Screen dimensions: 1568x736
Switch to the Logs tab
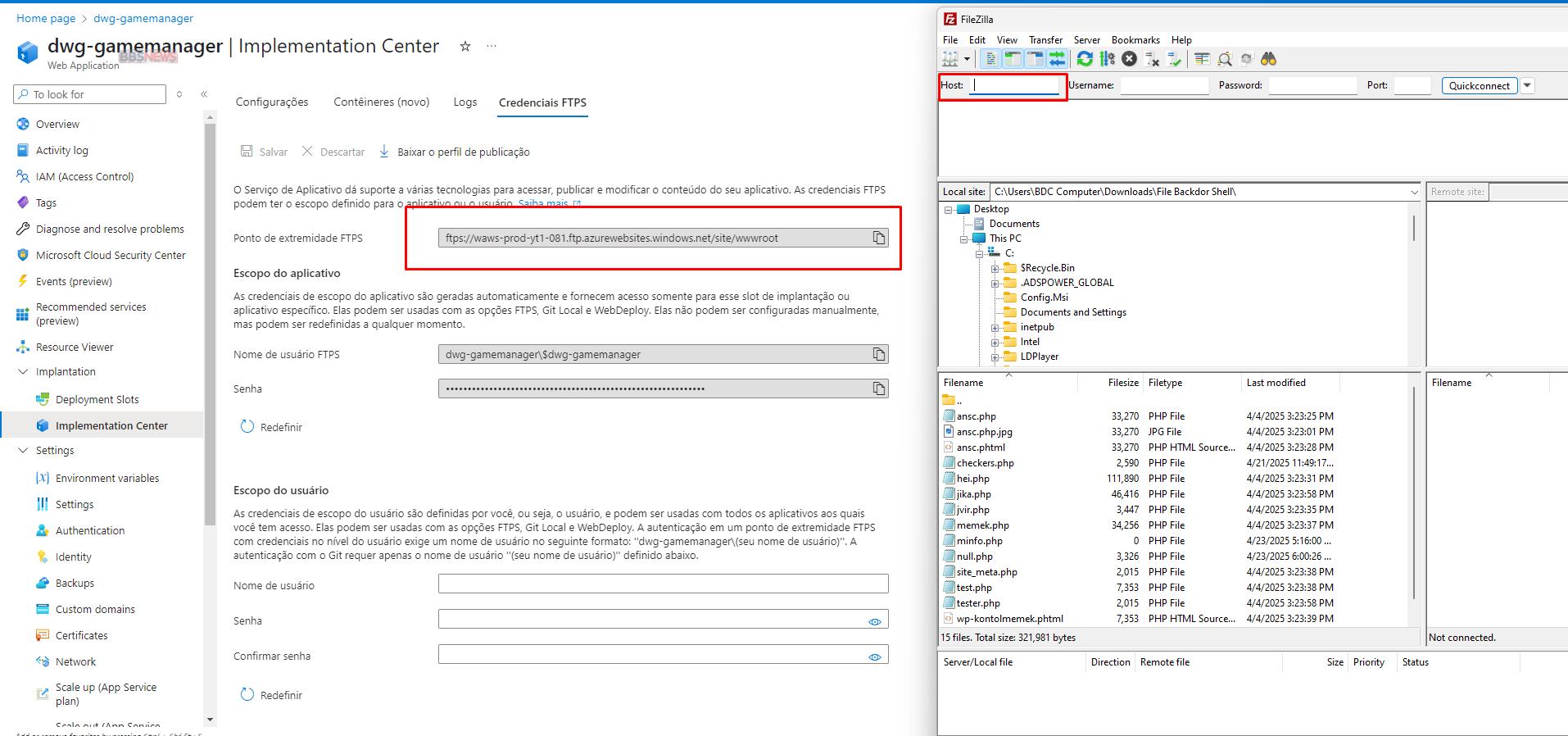pos(465,102)
